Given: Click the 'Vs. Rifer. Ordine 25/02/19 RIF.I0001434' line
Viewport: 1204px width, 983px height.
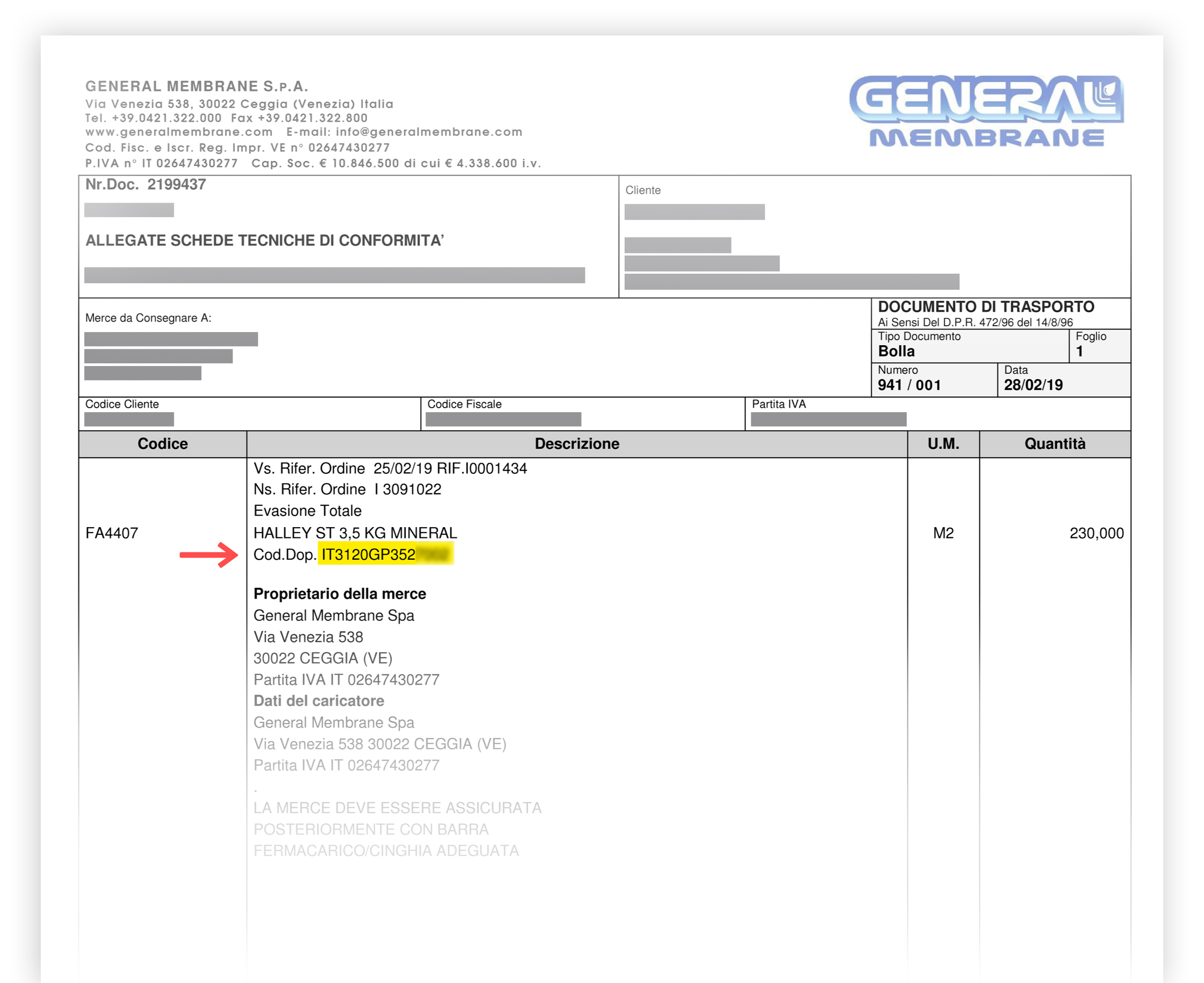Looking at the screenshot, I should click(390, 468).
